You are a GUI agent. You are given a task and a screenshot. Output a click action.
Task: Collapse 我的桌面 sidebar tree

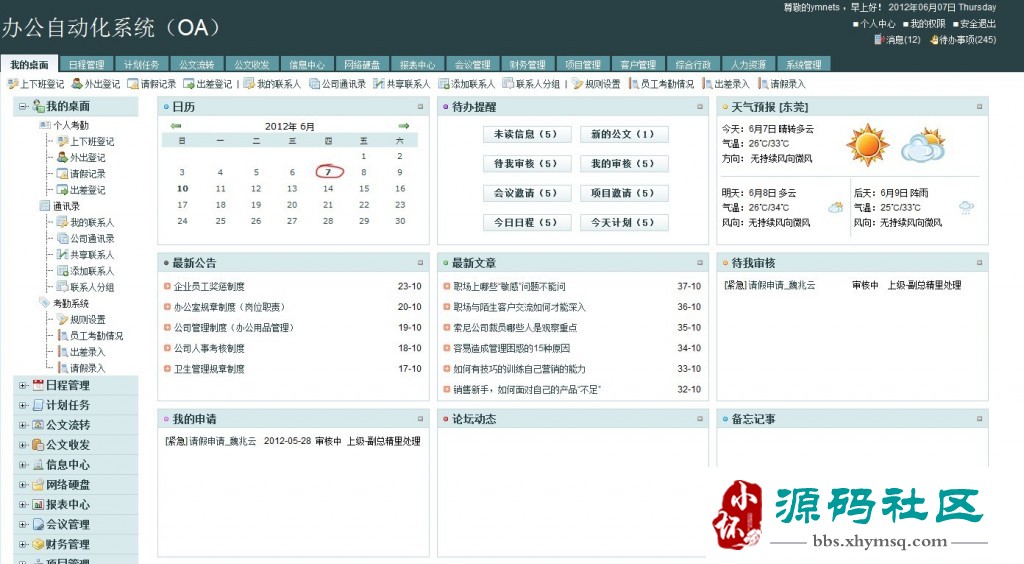pos(23,106)
